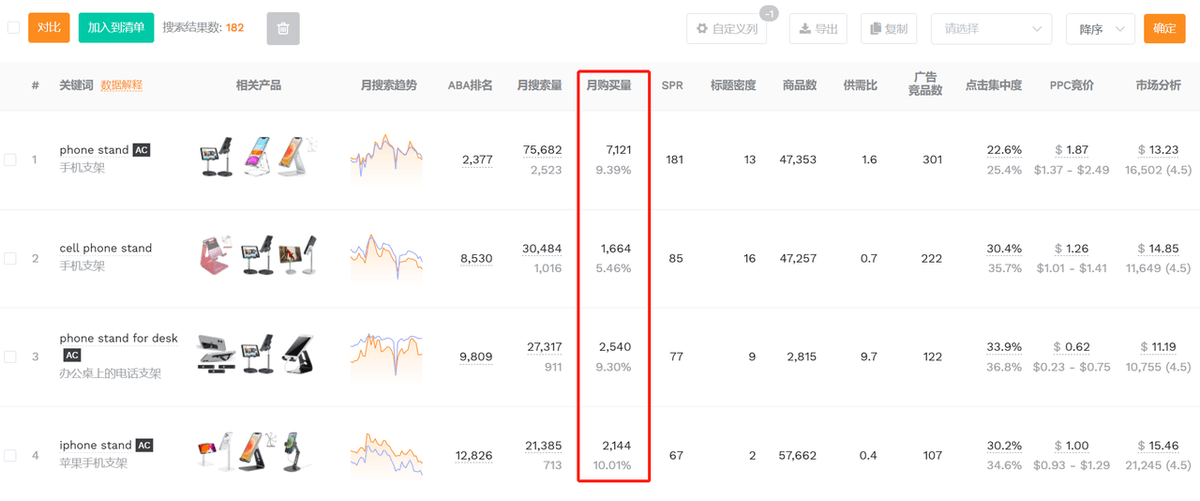1200x501 pixels.
Task: Check the row 3 checkbox
Action: 10,356
